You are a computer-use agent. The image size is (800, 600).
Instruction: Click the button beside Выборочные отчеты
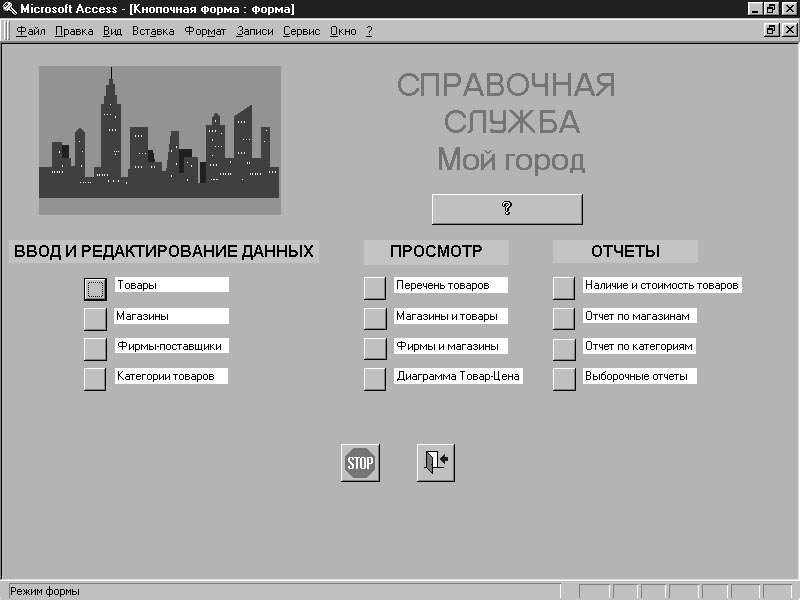(564, 379)
